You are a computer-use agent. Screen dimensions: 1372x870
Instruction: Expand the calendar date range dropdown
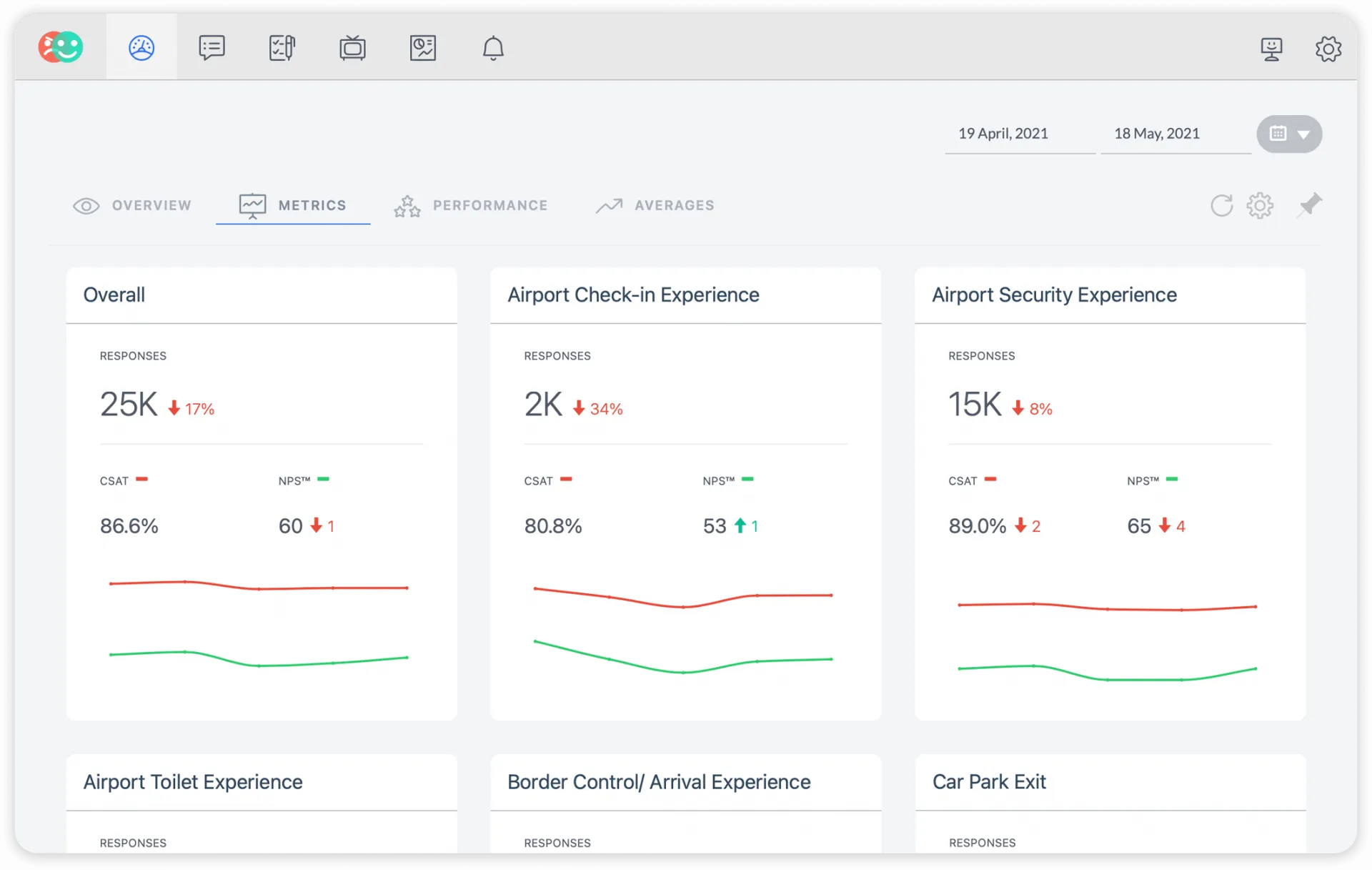(x=1289, y=134)
